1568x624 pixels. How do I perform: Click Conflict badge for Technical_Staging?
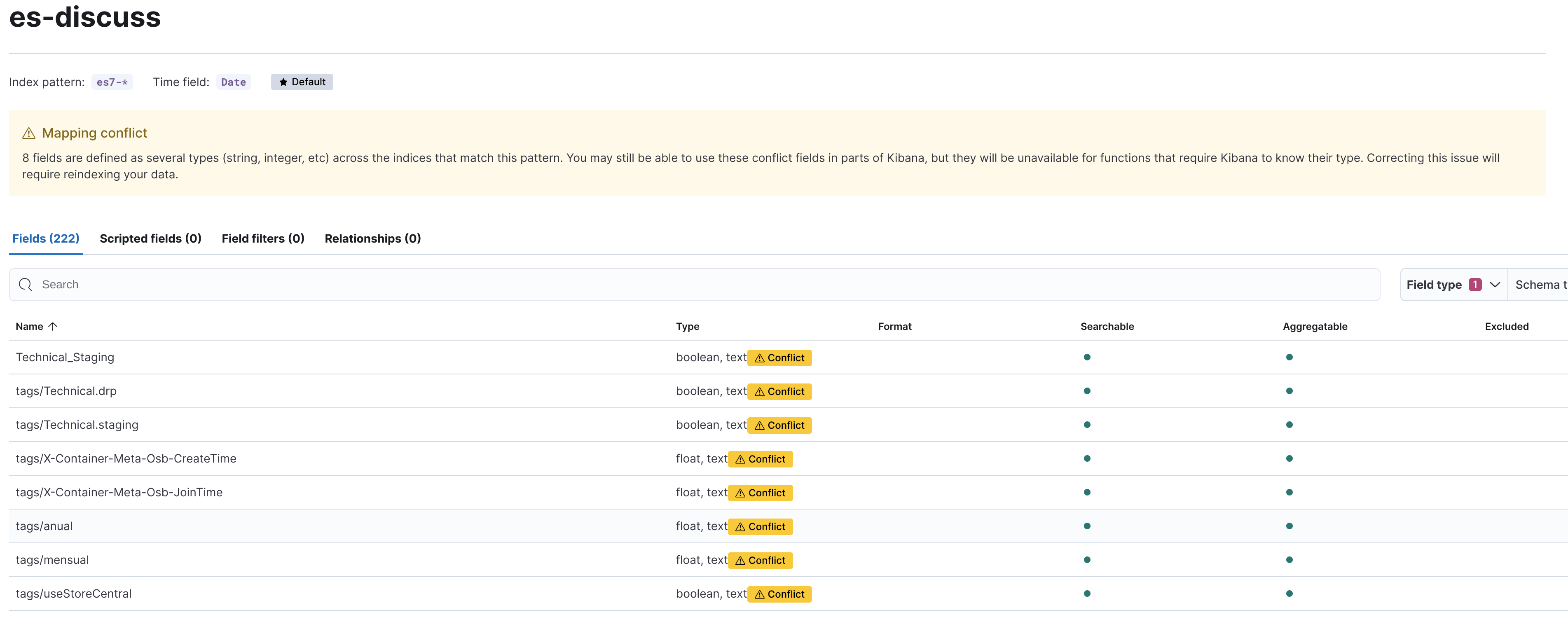click(x=779, y=358)
